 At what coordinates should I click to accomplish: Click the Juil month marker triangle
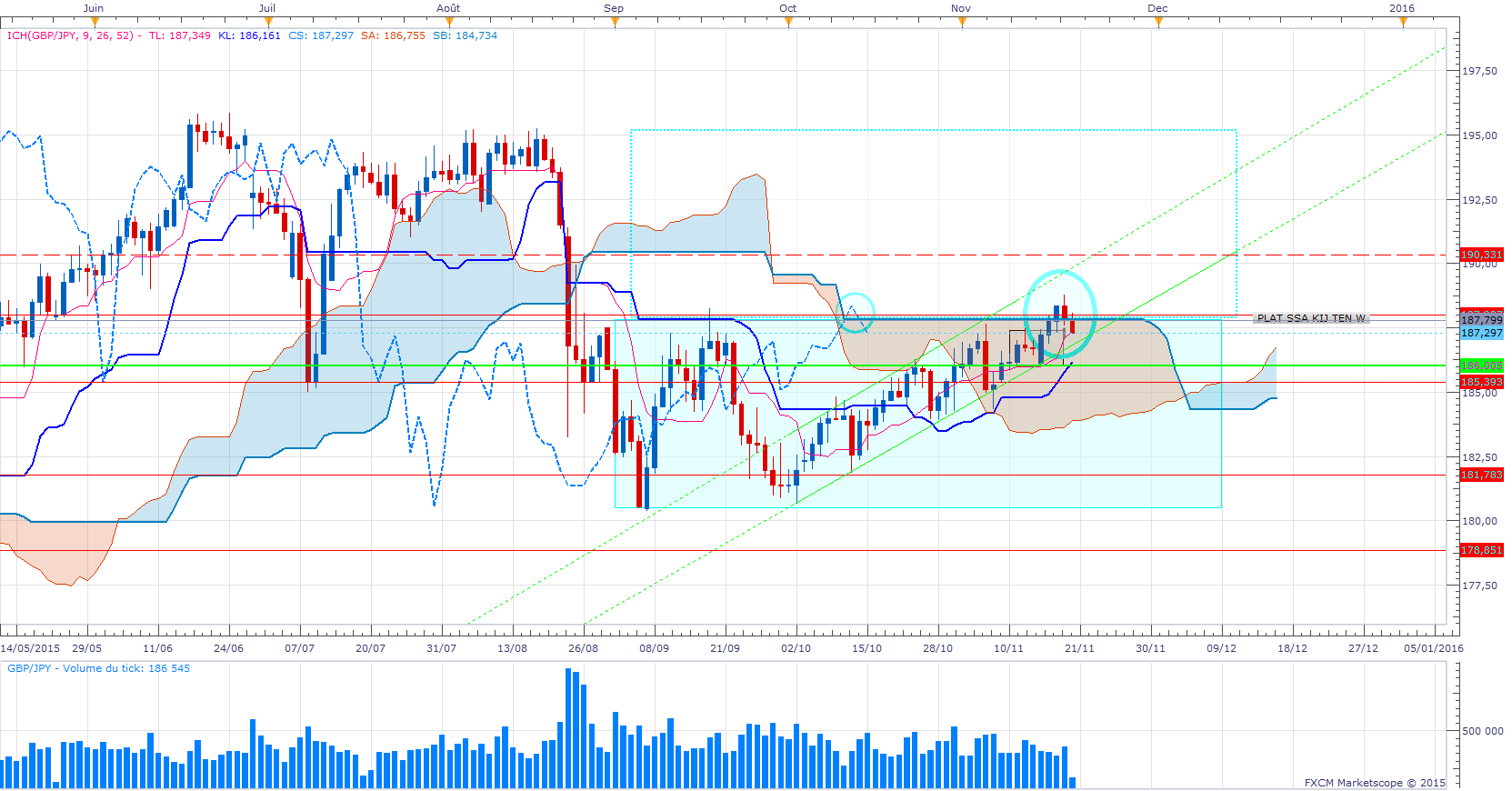[x=267, y=23]
